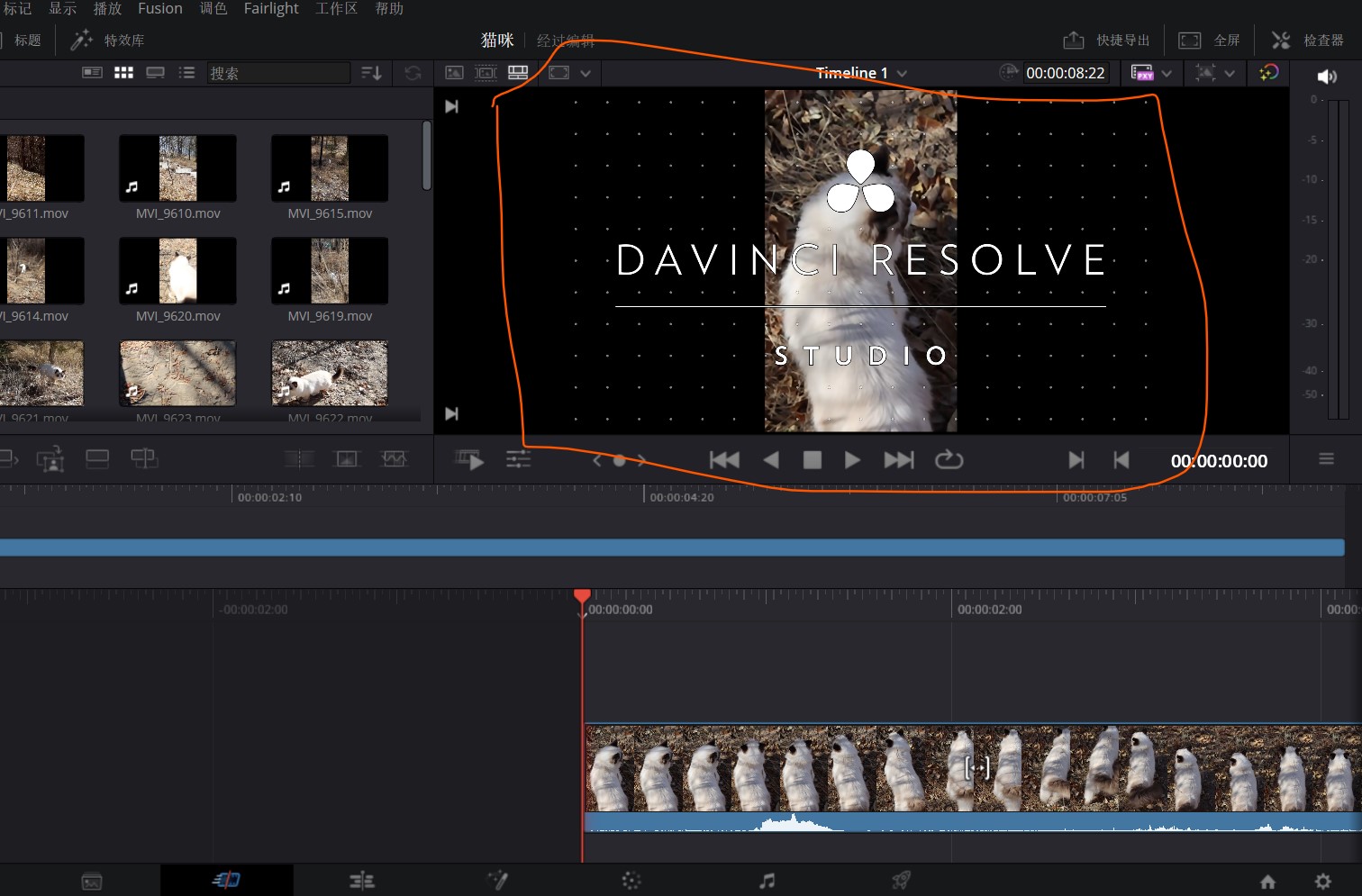Viewport: 1362px width, 896px height.
Task: Click the jog wheel dot control
Action: coord(619,460)
